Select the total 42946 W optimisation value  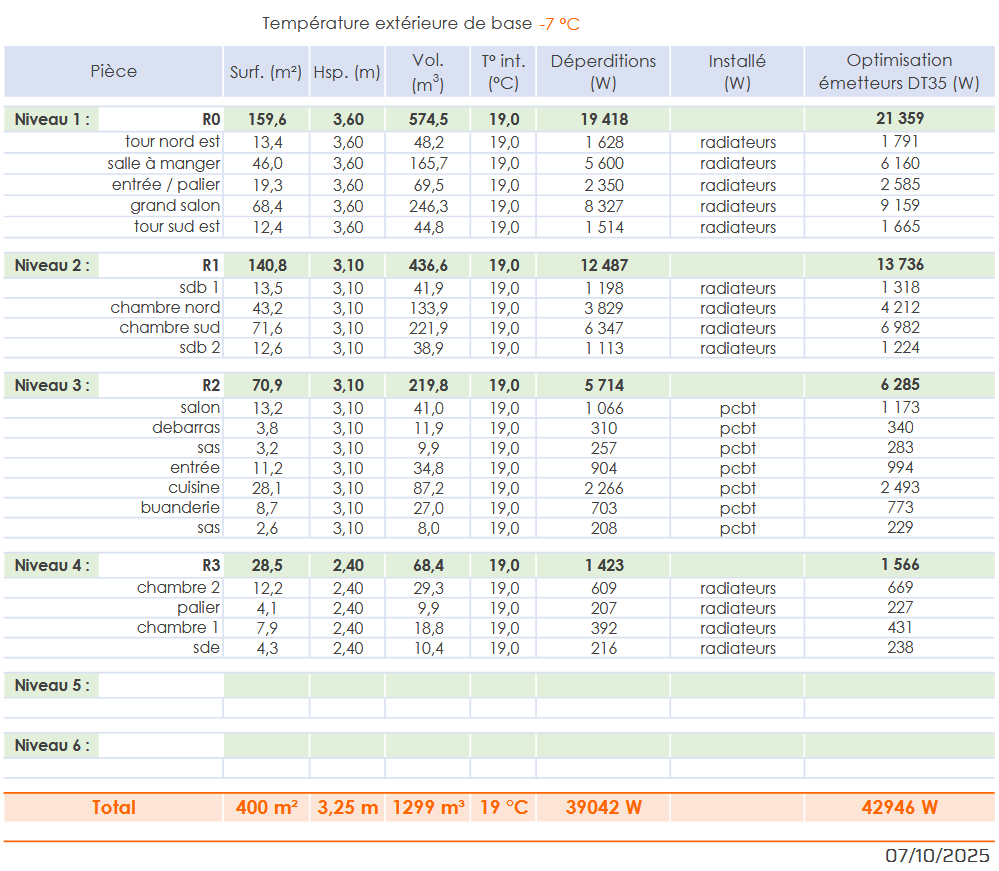[x=899, y=808]
